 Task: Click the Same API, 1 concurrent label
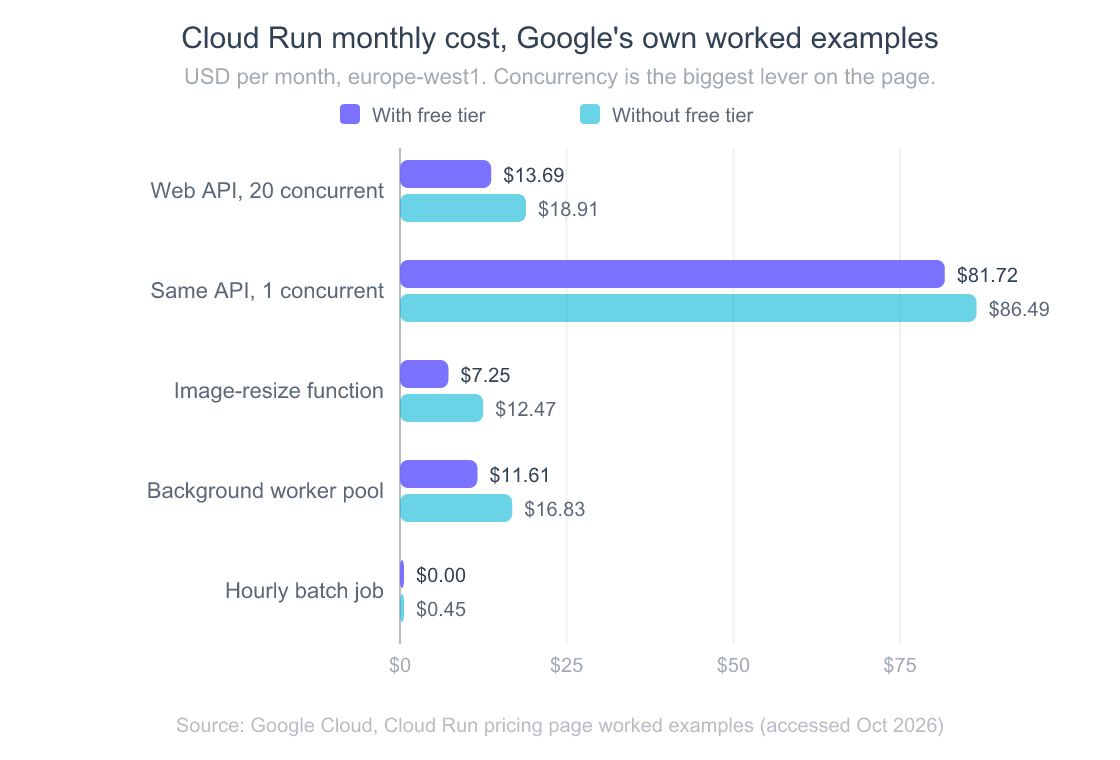click(267, 291)
